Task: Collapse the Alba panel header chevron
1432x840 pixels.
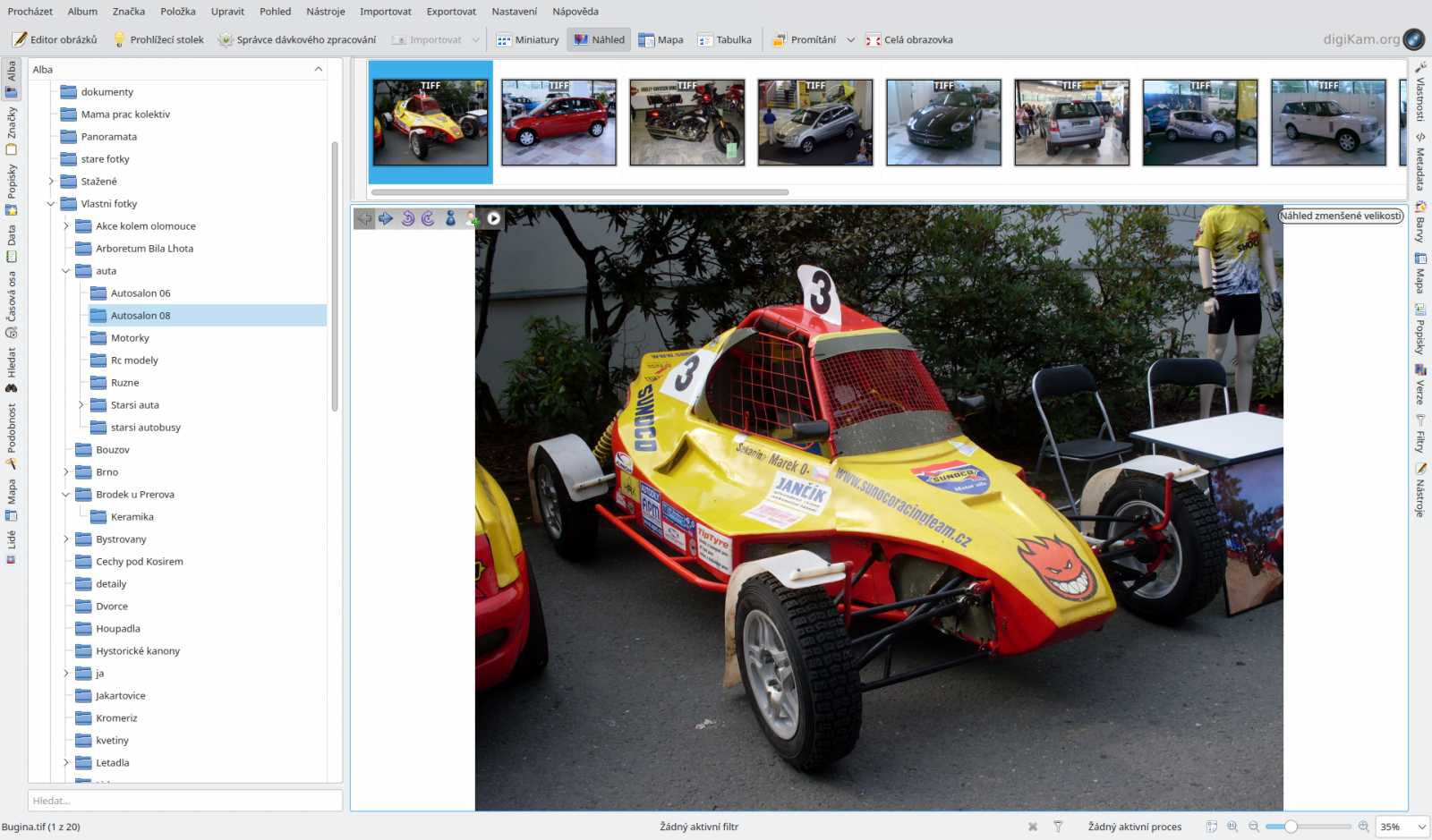Action: click(x=318, y=69)
